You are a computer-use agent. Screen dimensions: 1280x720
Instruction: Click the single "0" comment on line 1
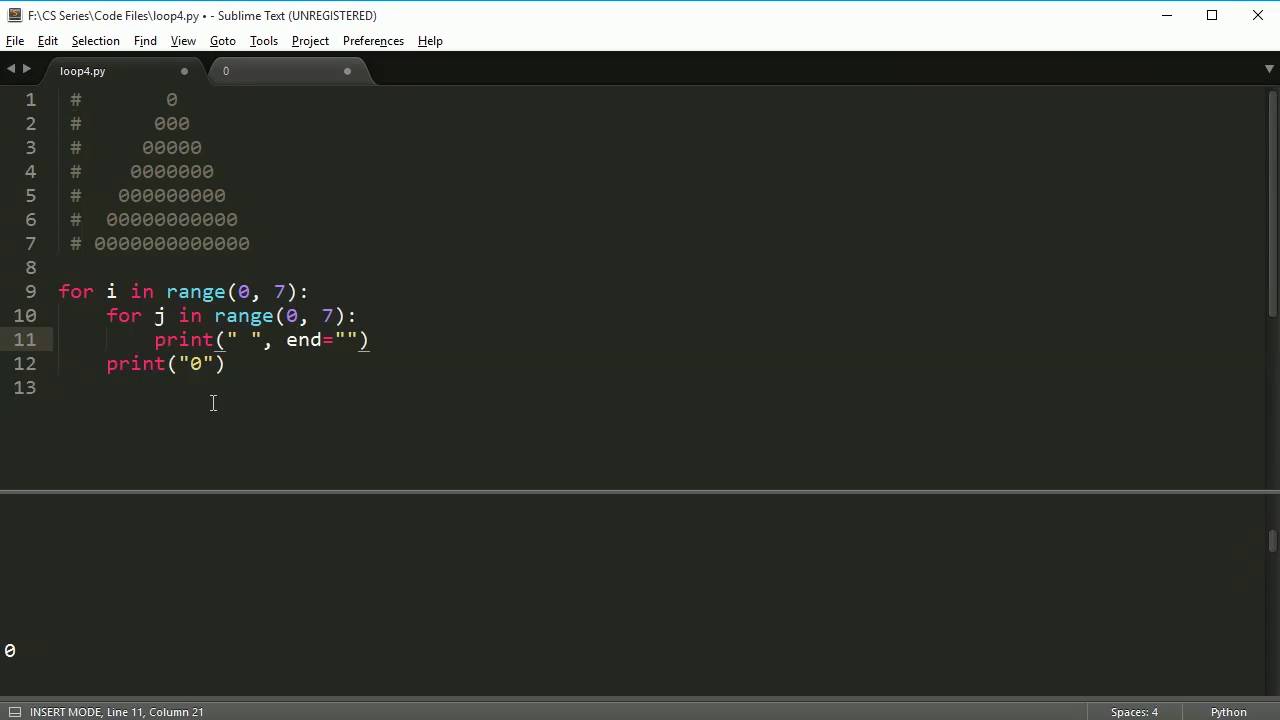pos(172,100)
